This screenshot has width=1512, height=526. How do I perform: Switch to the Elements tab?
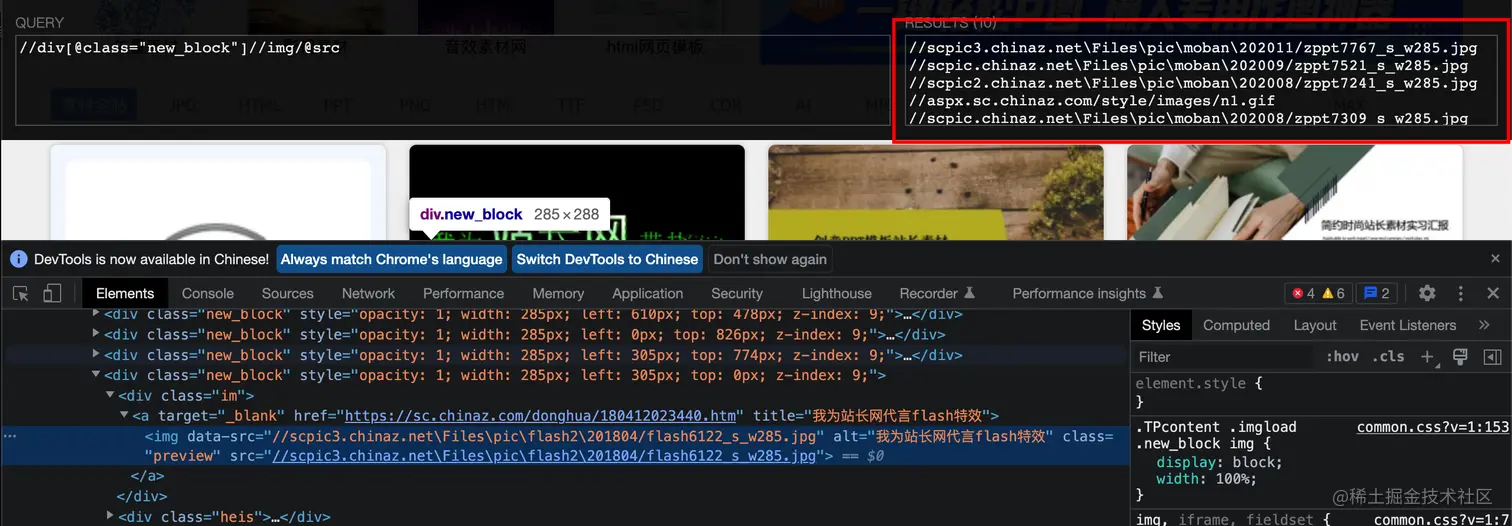point(125,293)
